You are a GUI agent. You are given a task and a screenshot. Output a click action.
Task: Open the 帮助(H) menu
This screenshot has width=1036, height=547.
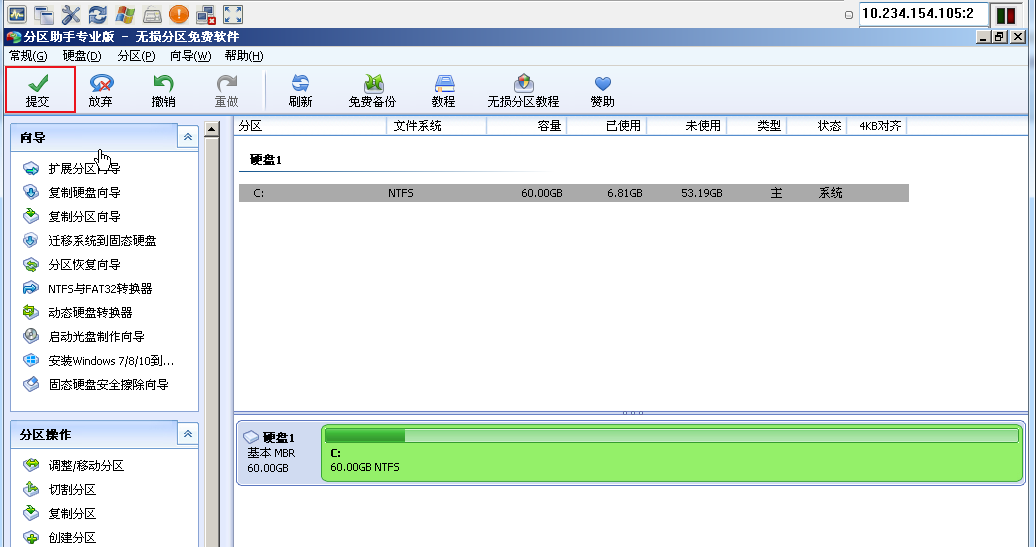pos(244,56)
